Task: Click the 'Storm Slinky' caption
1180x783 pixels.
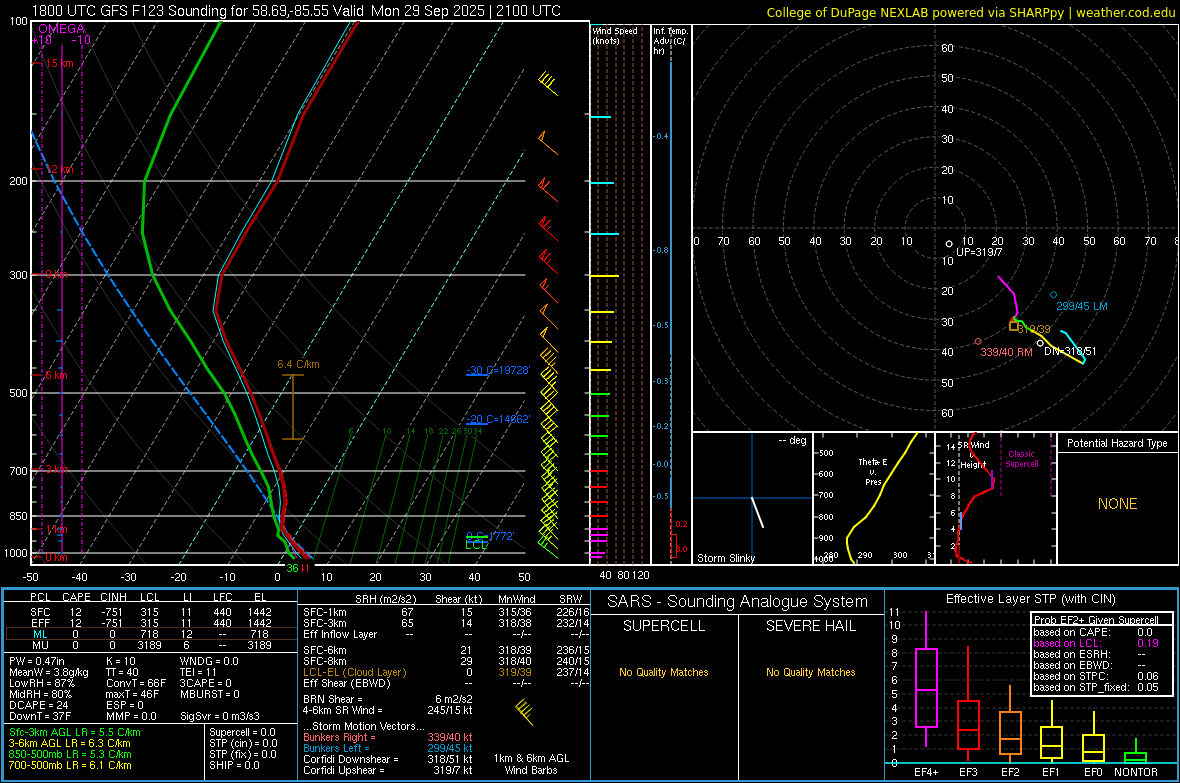Action: (x=725, y=558)
